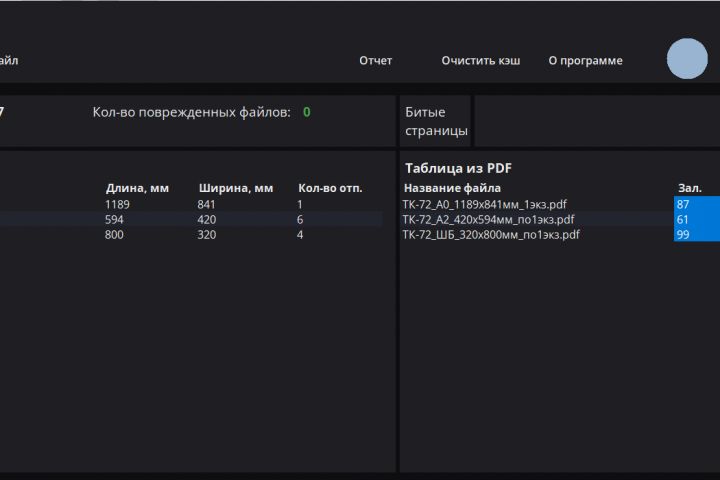Open the О программе menu
This screenshot has height=480, width=720.
point(585,61)
